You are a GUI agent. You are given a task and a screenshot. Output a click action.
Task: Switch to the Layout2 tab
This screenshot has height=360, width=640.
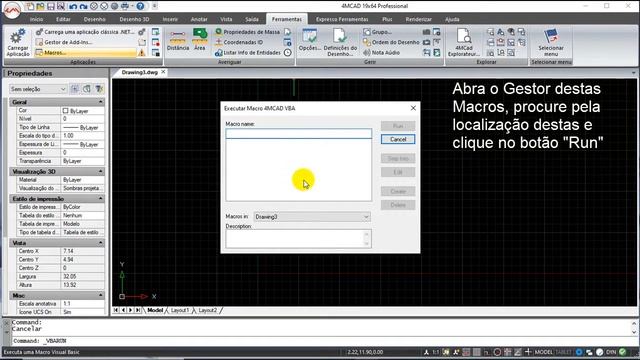(x=207, y=310)
